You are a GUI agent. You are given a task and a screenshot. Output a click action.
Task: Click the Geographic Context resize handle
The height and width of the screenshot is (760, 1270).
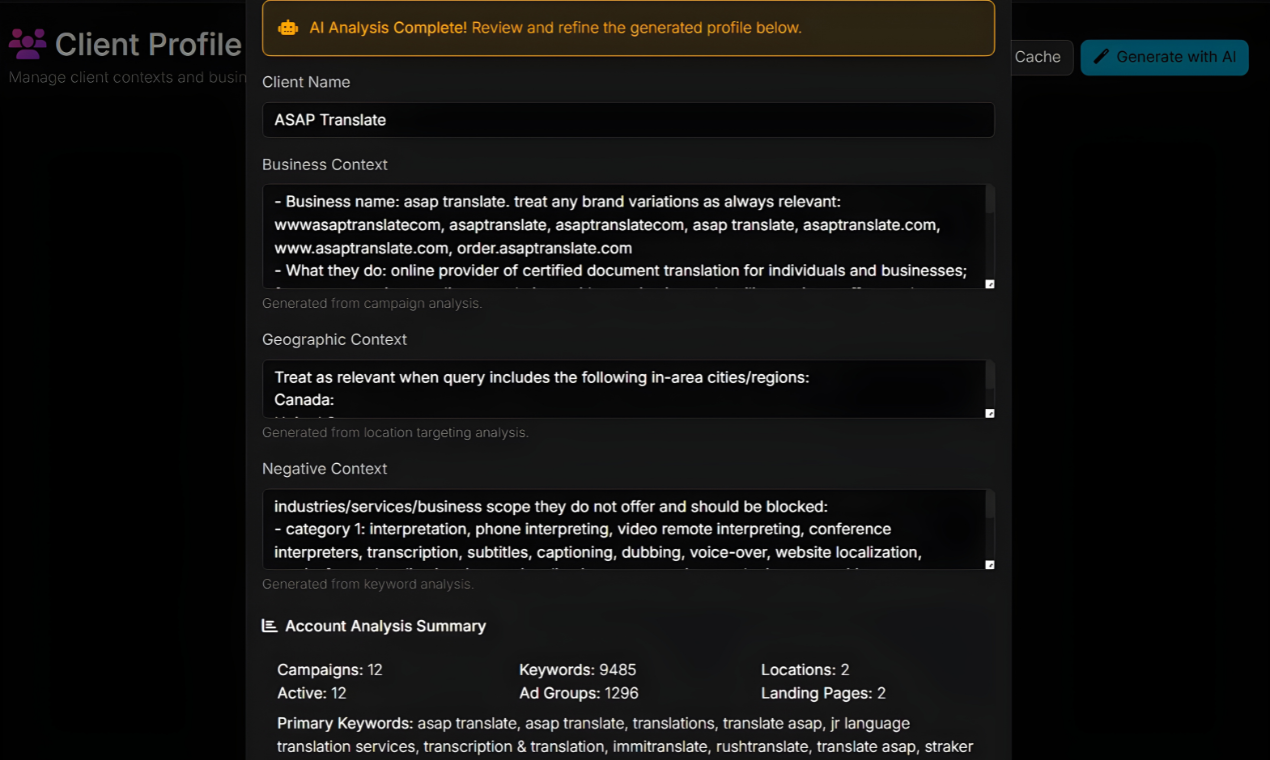990,413
